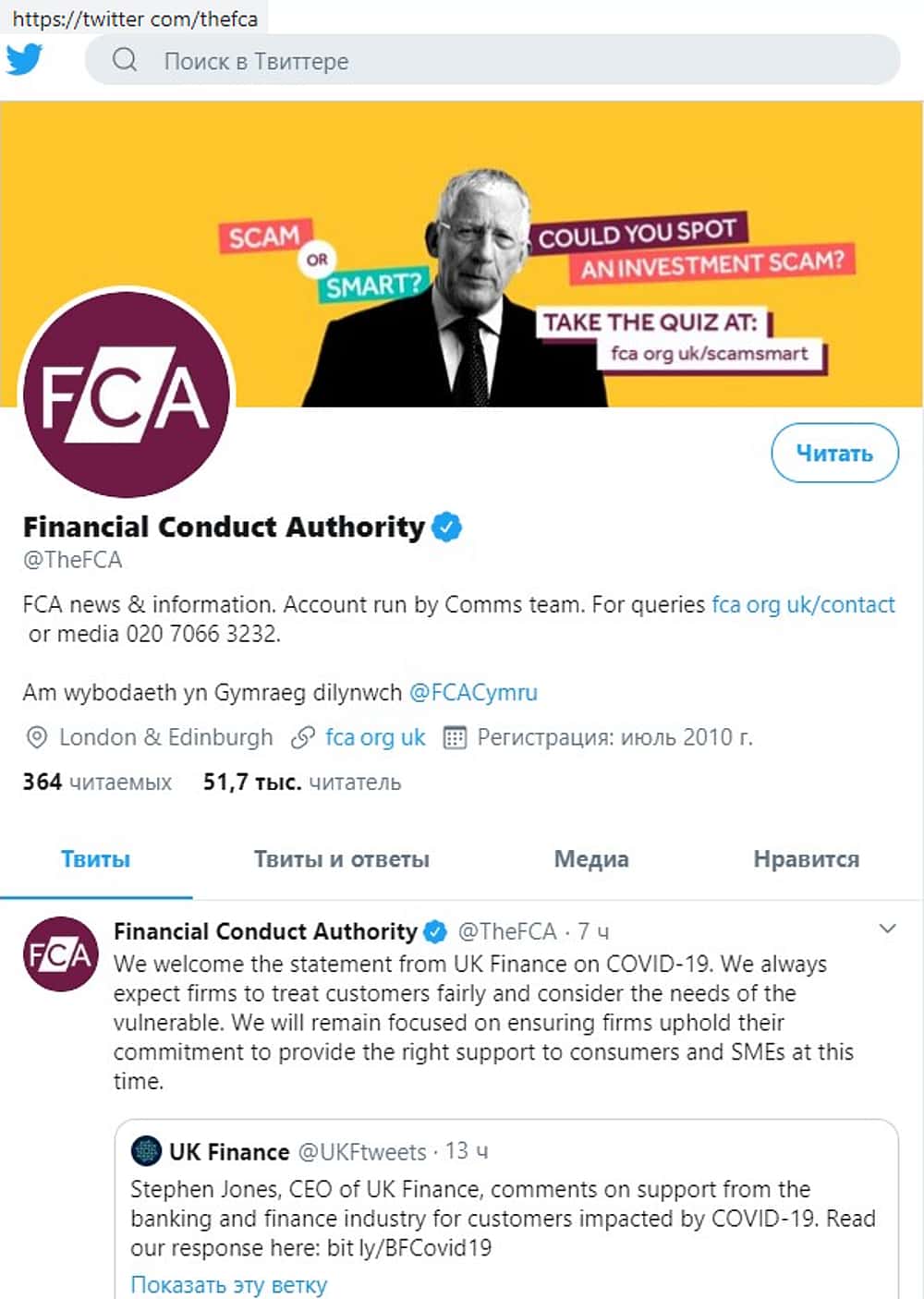The height and width of the screenshot is (1299, 924).
Task: Select the Нравится tab
Action: pyautogui.click(x=806, y=859)
